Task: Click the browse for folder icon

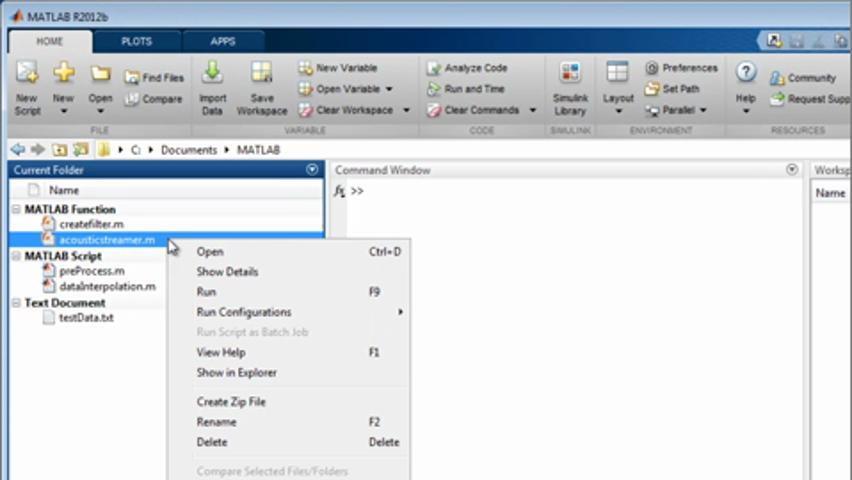Action: tap(80, 149)
